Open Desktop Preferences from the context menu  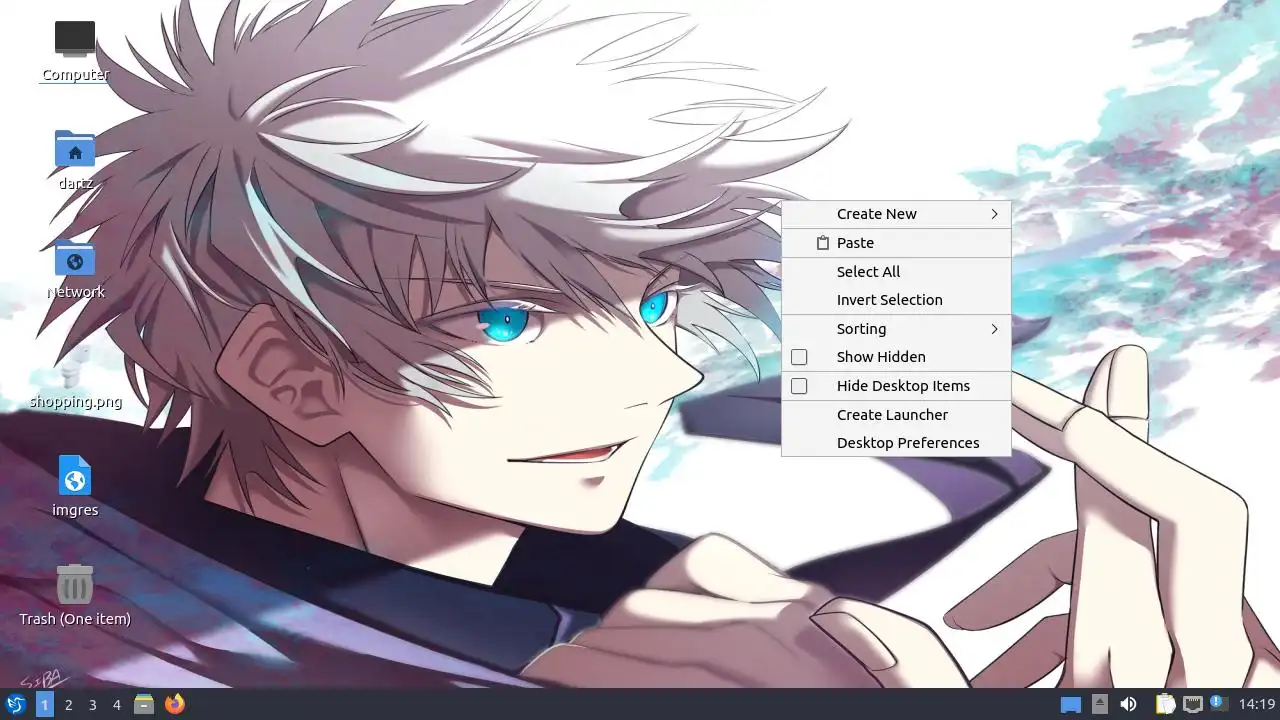point(896,443)
